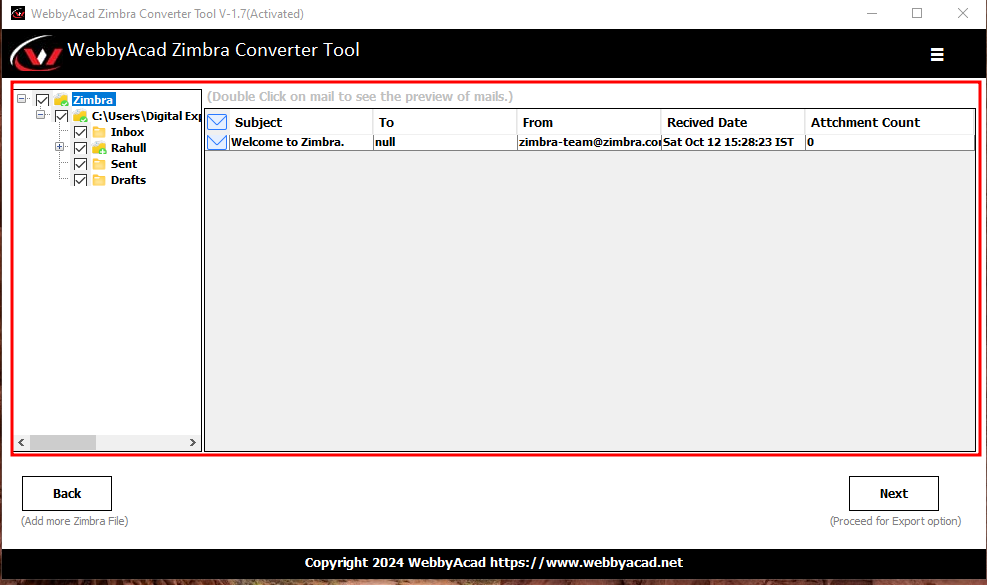
Task: Uncheck the Rahull checkbox
Action: [81, 148]
